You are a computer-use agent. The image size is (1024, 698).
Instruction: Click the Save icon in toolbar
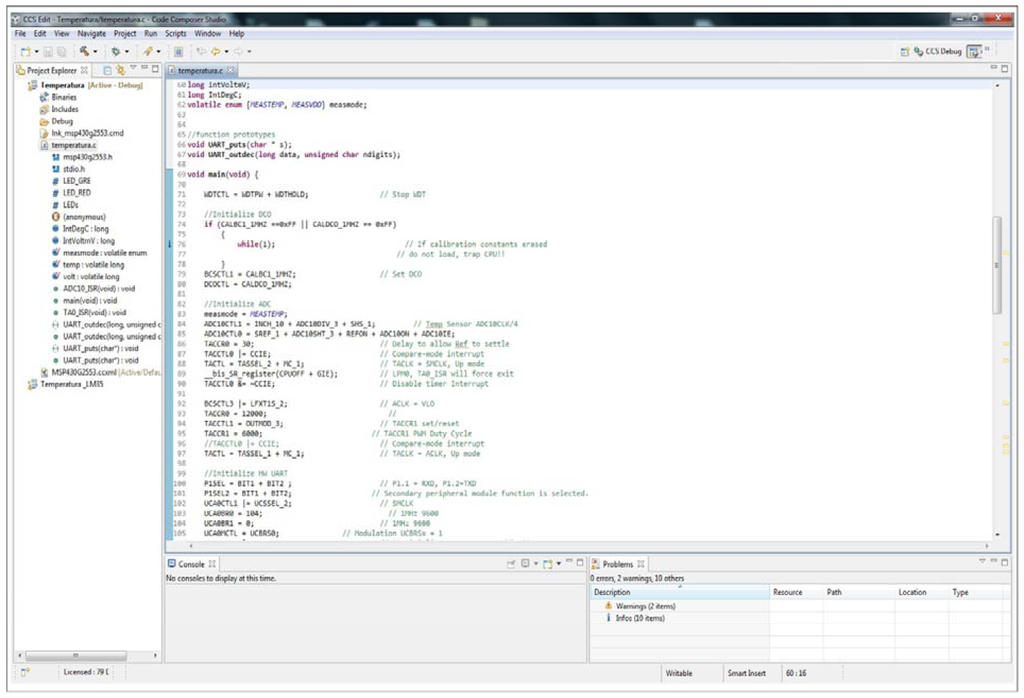pyautogui.click(x=47, y=50)
